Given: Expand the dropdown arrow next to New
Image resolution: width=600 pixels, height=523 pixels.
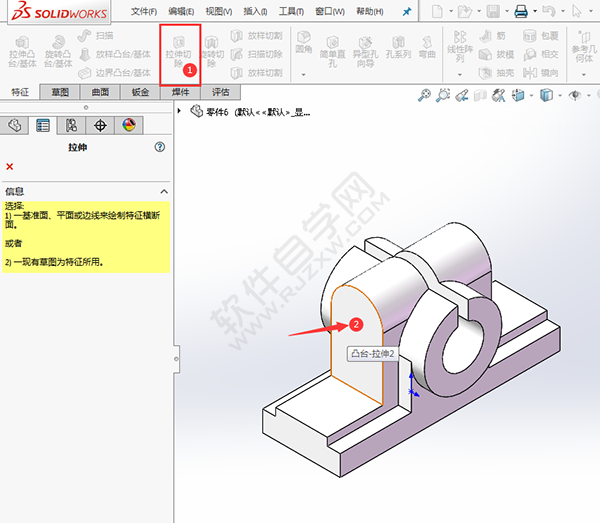Looking at the screenshot, I should [451, 11].
